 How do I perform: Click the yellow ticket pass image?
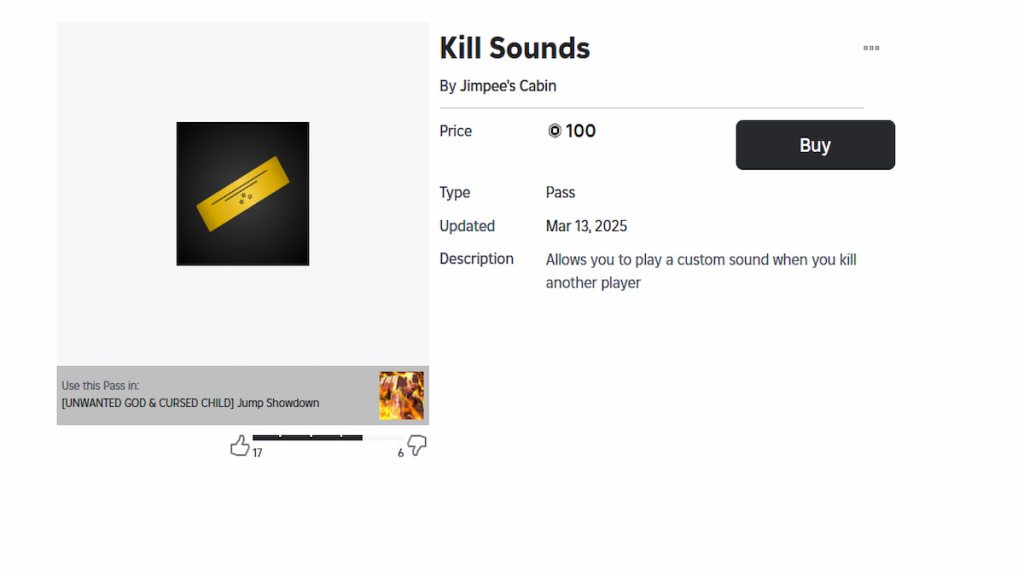(242, 193)
